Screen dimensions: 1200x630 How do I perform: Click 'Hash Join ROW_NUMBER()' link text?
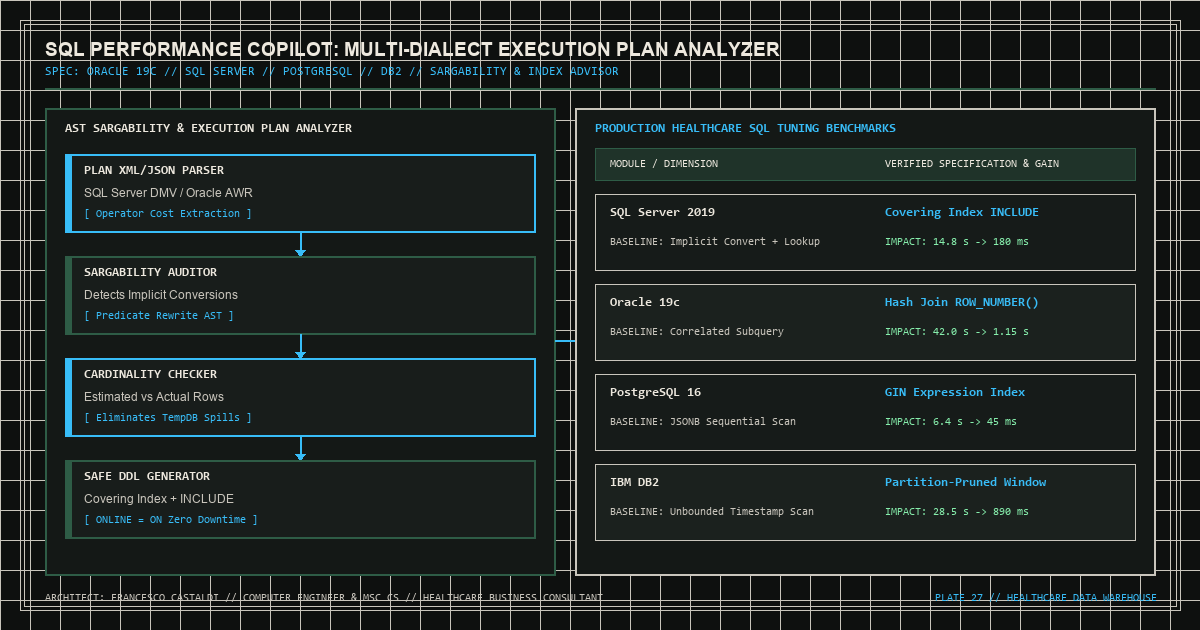(x=962, y=302)
